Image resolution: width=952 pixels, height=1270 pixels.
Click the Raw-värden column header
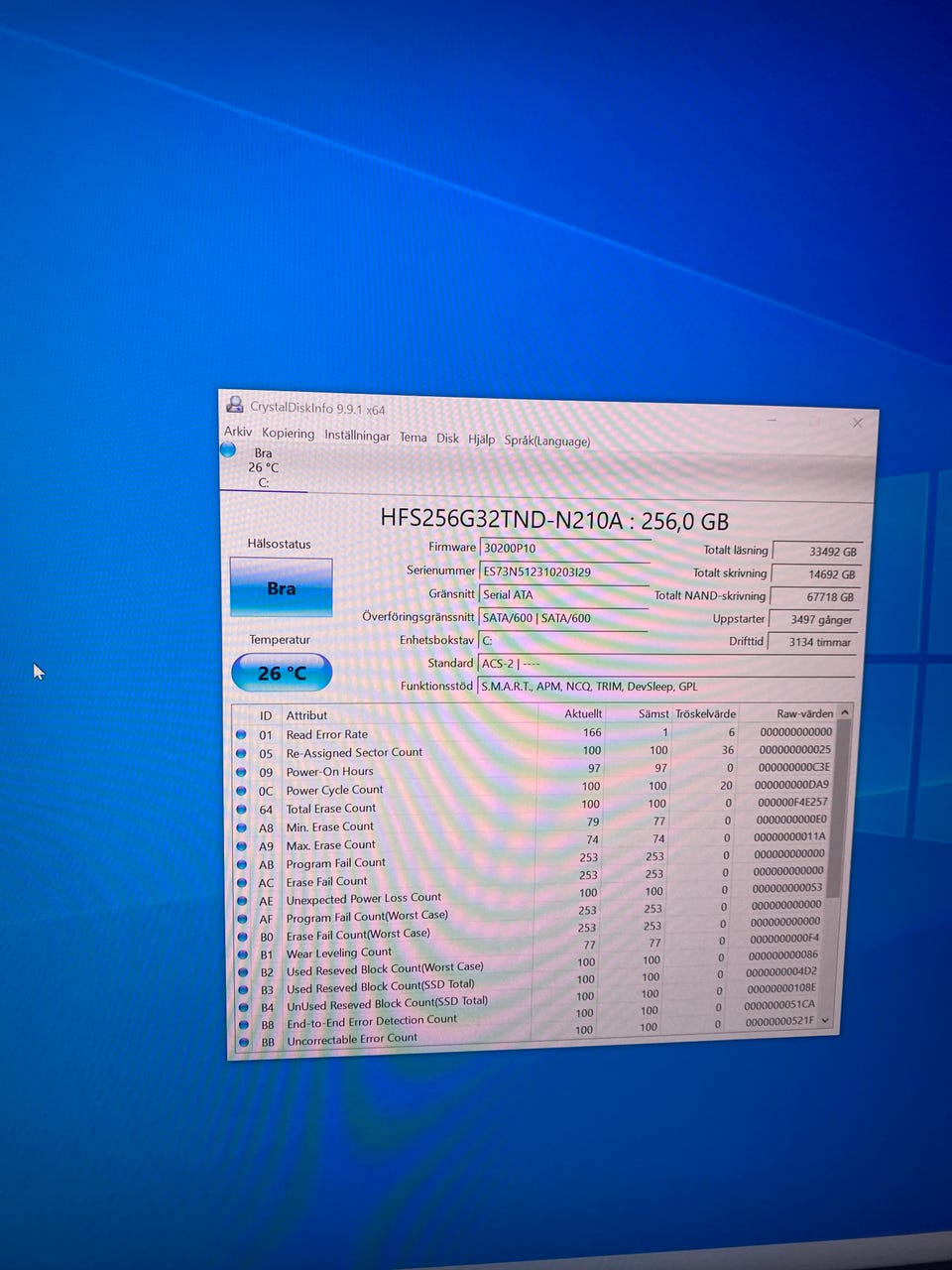[x=805, y=713]
